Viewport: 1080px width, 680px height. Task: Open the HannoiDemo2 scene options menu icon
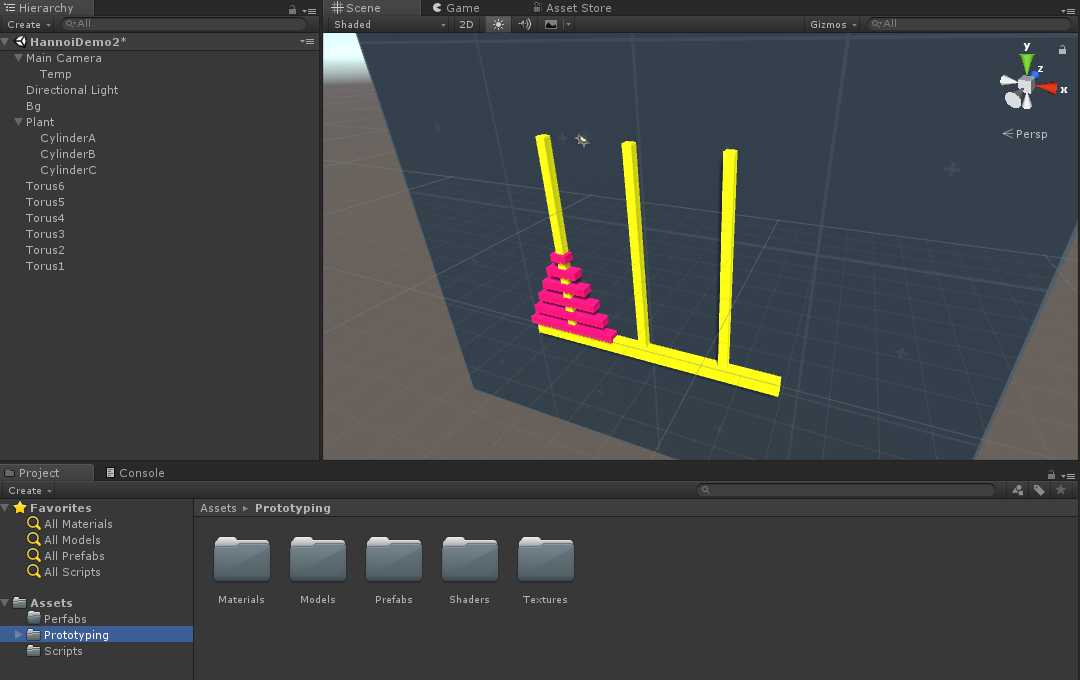tap(307, 41)
